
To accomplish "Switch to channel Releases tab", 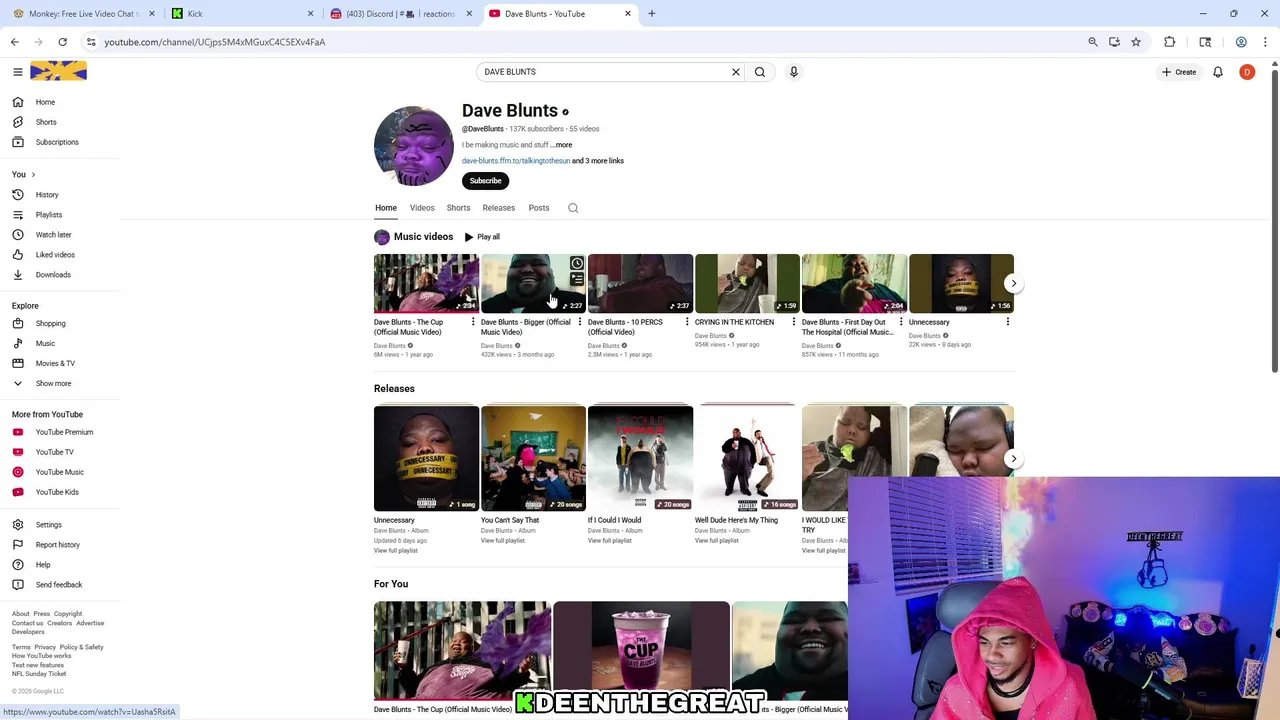I will (x=498, y=208).
